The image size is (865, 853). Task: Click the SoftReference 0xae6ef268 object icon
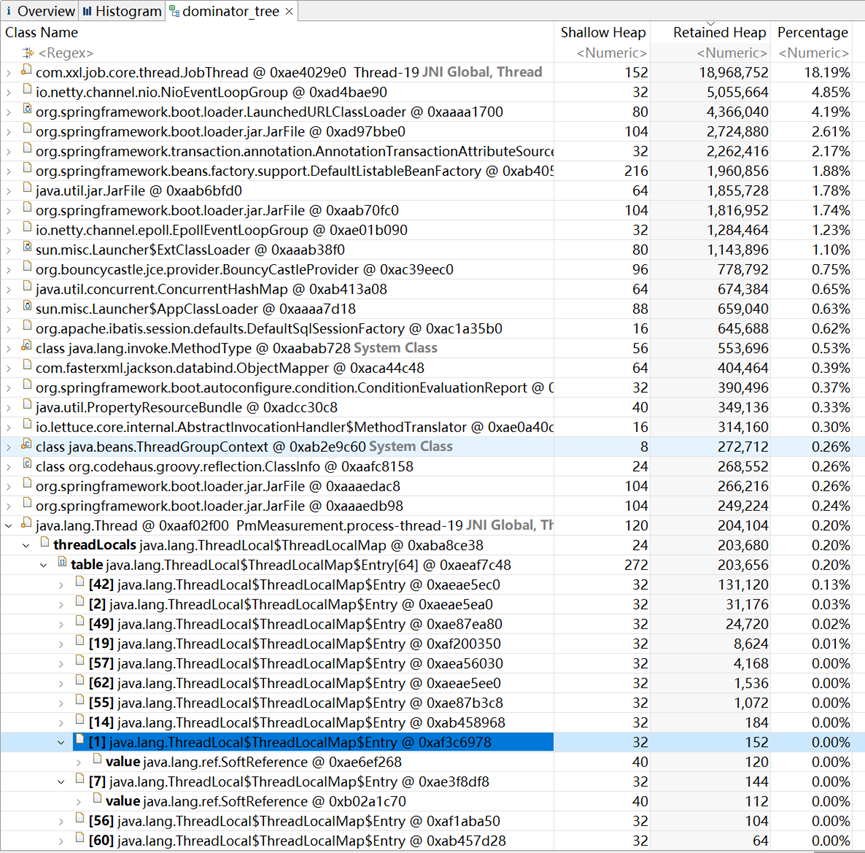(x=98, y=760)
